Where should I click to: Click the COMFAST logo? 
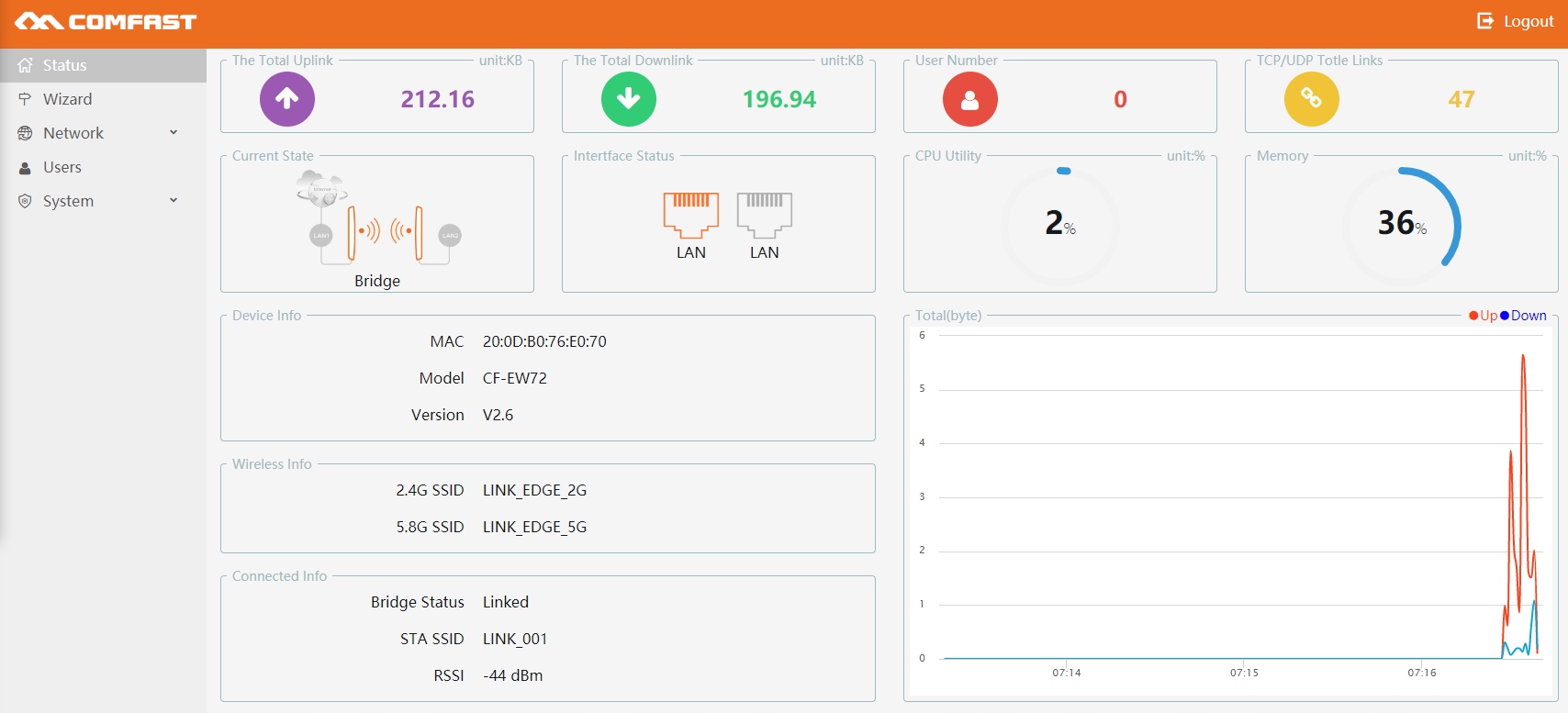(106, 22)
